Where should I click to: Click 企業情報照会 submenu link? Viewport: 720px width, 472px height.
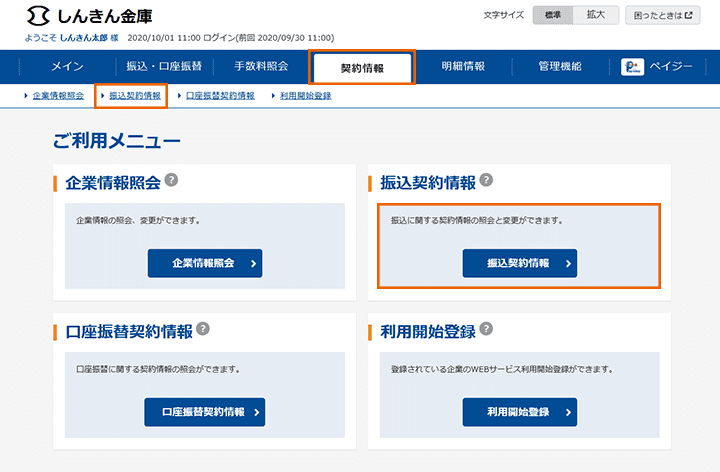[x=57, y=96]
